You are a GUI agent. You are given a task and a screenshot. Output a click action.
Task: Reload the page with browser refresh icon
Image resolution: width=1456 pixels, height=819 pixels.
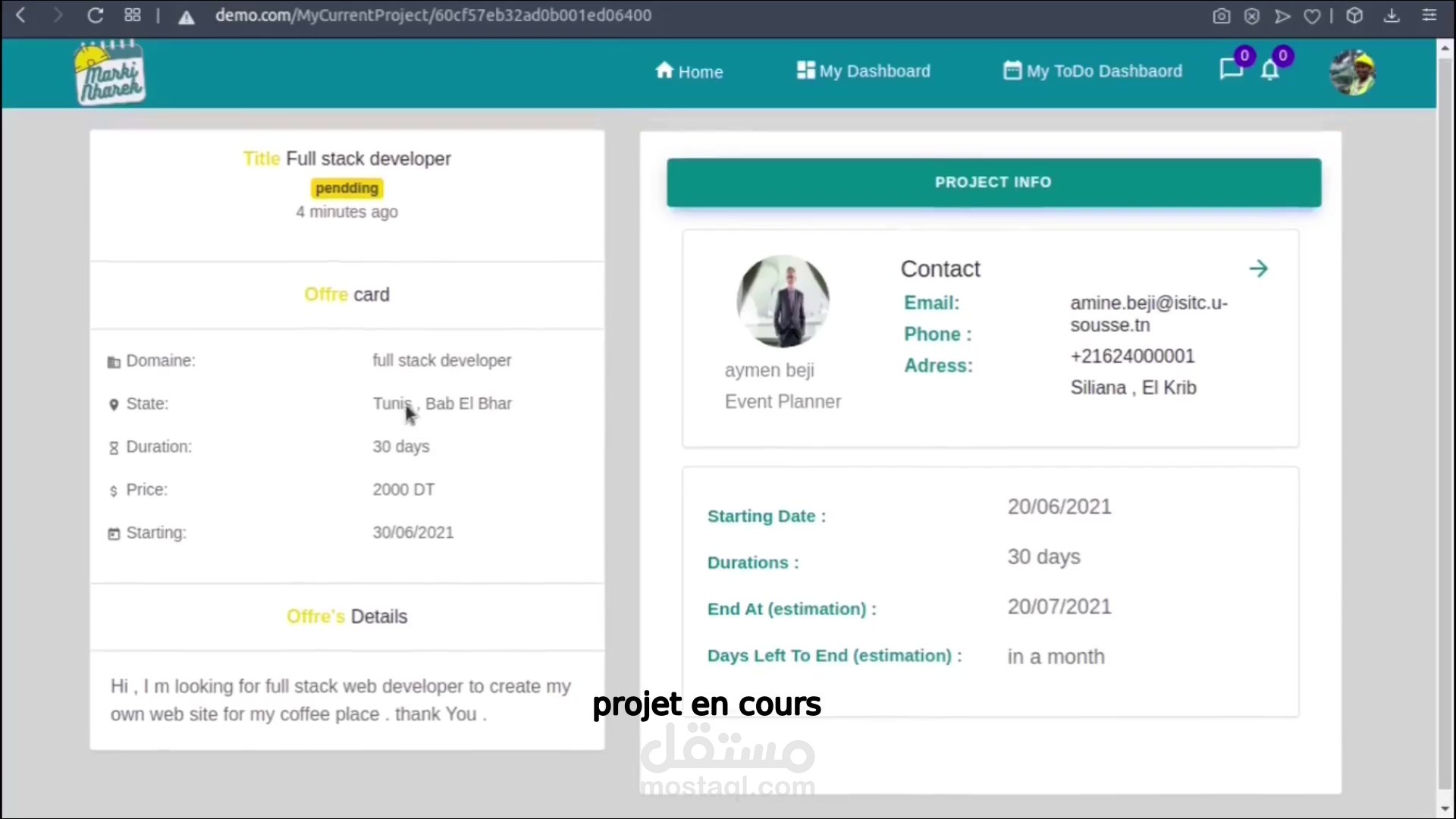95,15
